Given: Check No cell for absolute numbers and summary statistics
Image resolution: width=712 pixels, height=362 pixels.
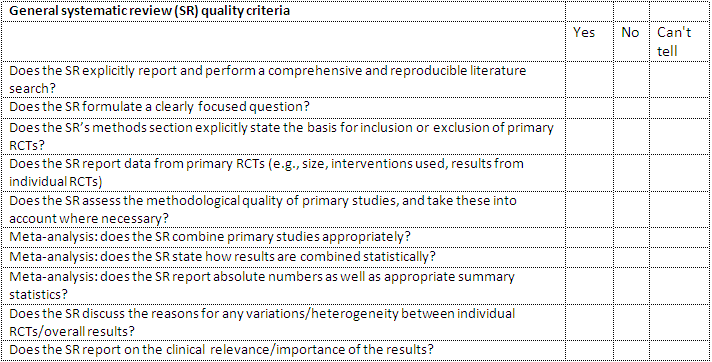Looking at the screenshot, I should click(x=631, y=285).
